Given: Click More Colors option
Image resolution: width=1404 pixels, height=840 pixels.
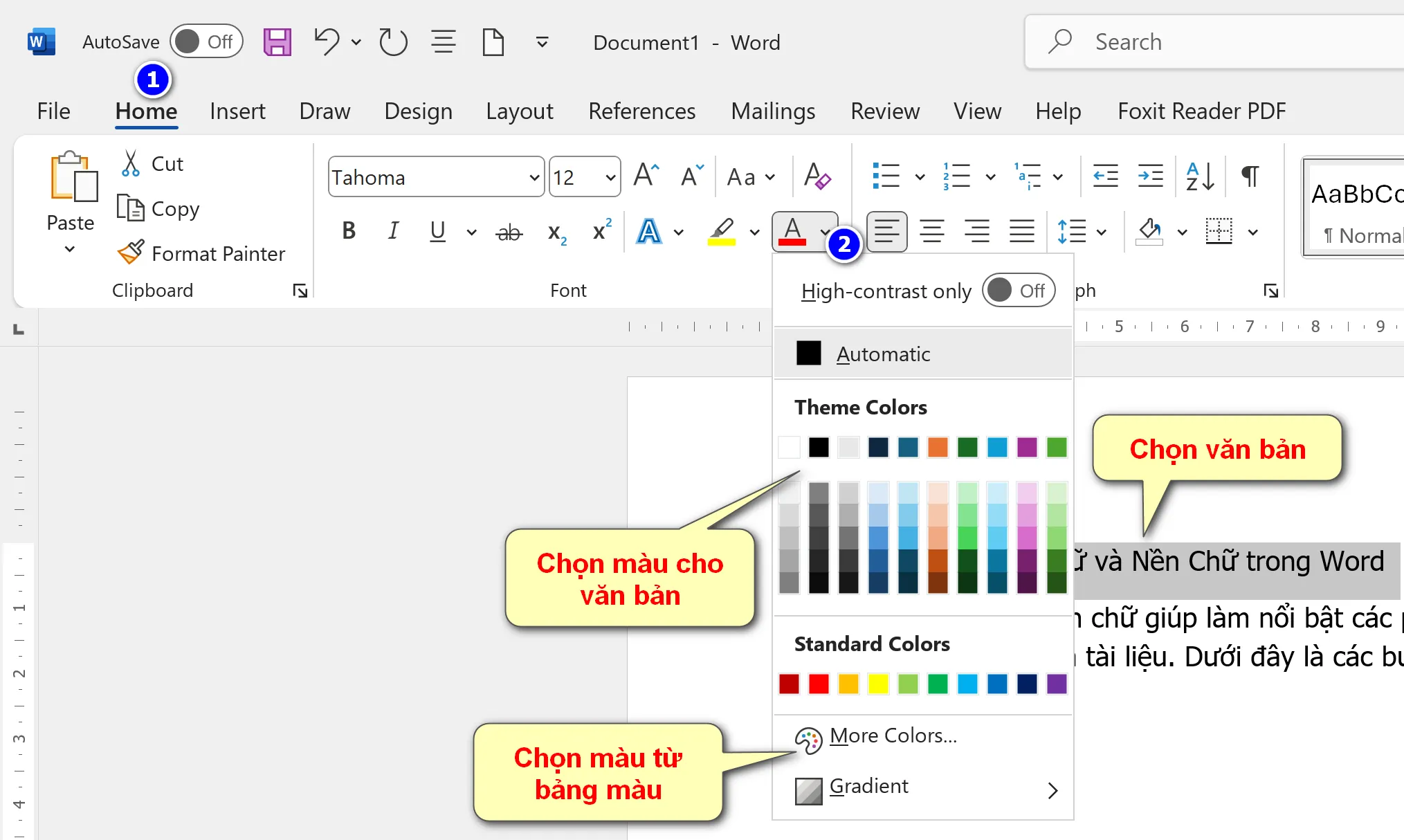Looking at the screenshot, I should [893, 736].
